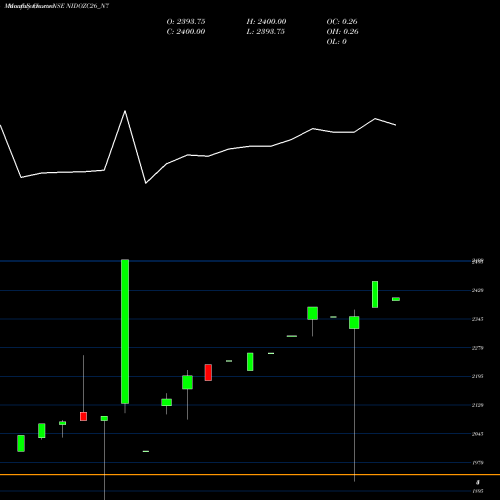Screen dimensions: 500x500
Task: Click the 'OC: 0.26' readout
Action: tap(342, 22)
